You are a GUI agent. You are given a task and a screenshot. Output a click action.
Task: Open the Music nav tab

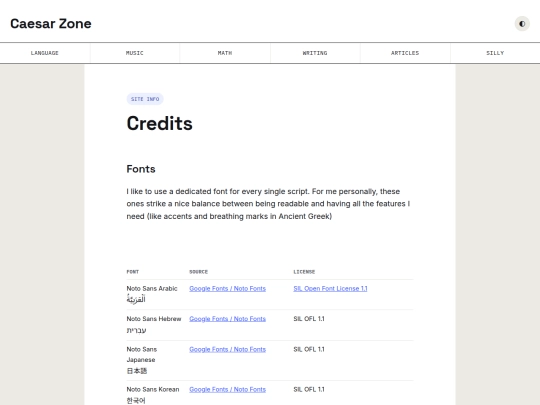135,53
